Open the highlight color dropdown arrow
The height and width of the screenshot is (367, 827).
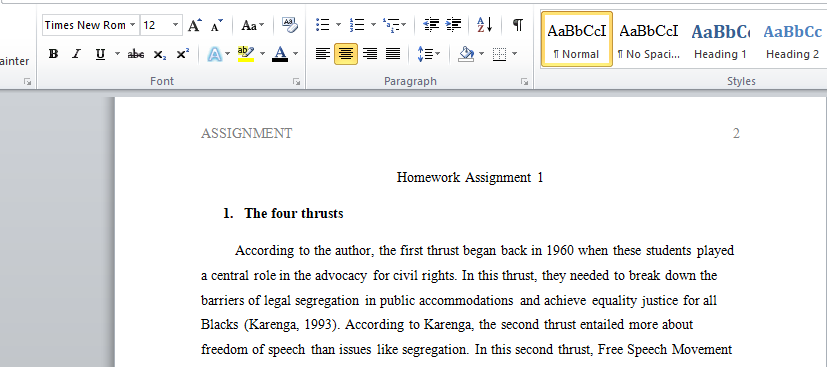coord(262,54)
